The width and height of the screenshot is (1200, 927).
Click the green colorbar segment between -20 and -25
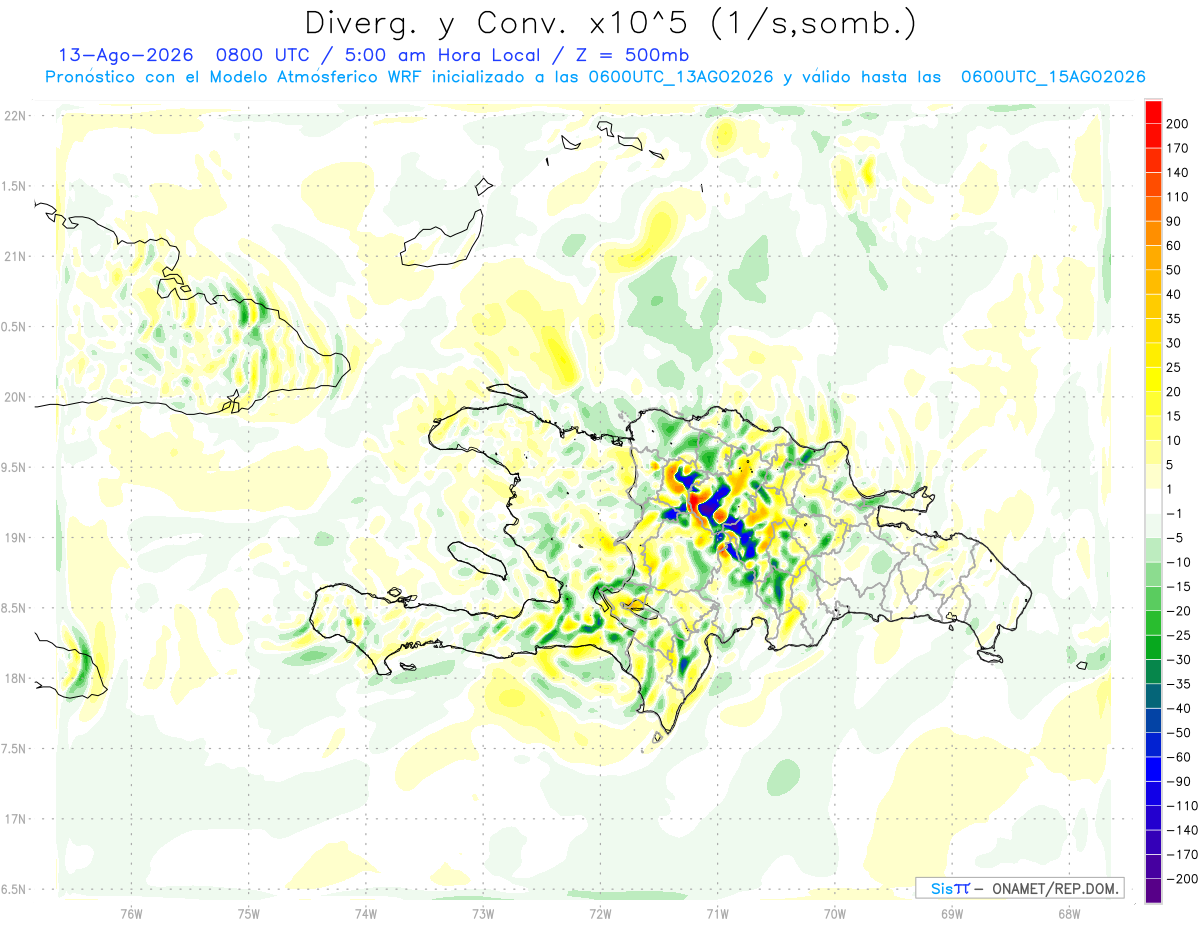[x=1153, y=623]
